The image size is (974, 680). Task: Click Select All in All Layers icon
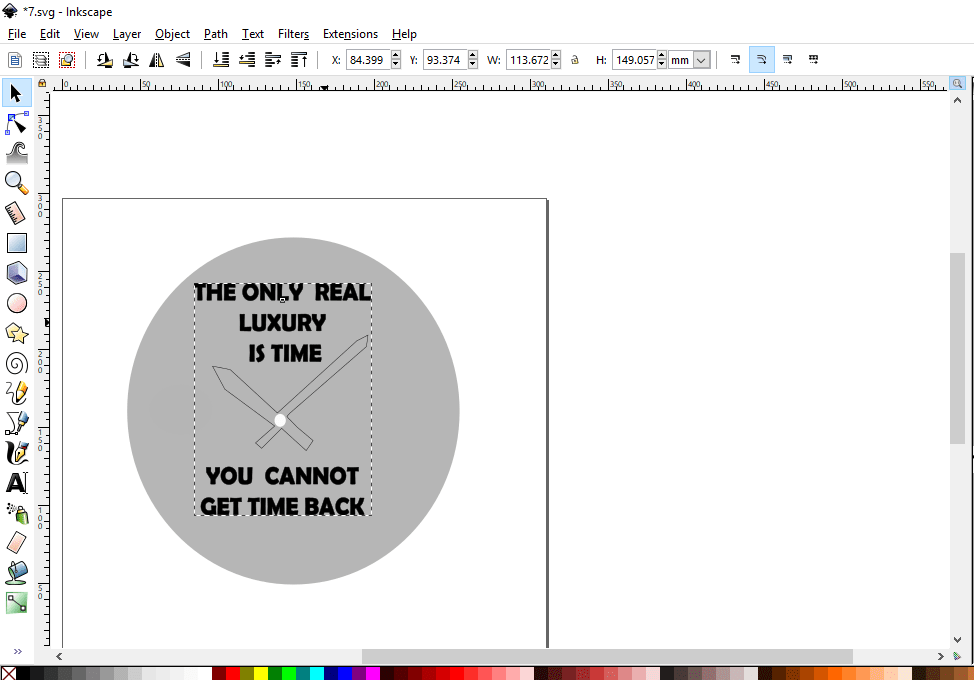point(40,60)
